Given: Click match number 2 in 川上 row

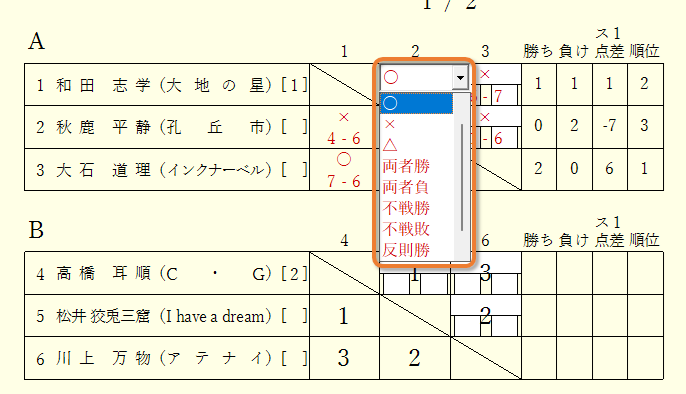Looking at the screenshot, I should (x=414, y=358).
